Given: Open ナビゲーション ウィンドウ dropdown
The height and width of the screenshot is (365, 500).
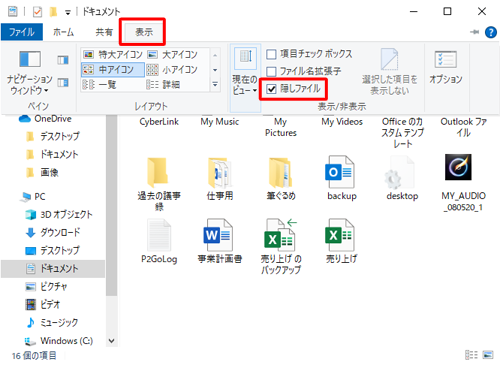Looking at the screenshot, I should (29, 73).
